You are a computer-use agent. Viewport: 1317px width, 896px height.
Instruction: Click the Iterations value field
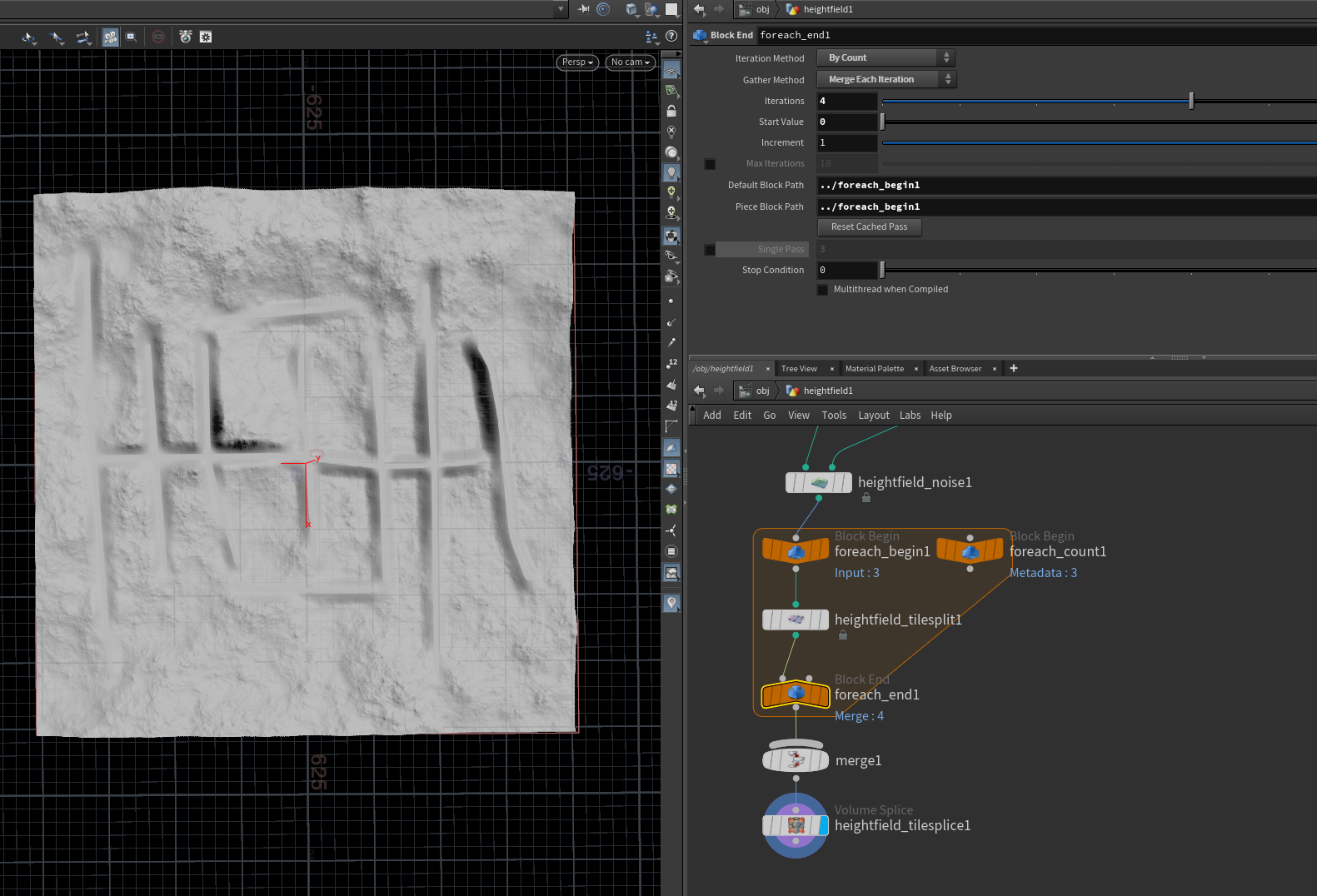(847, 101)
